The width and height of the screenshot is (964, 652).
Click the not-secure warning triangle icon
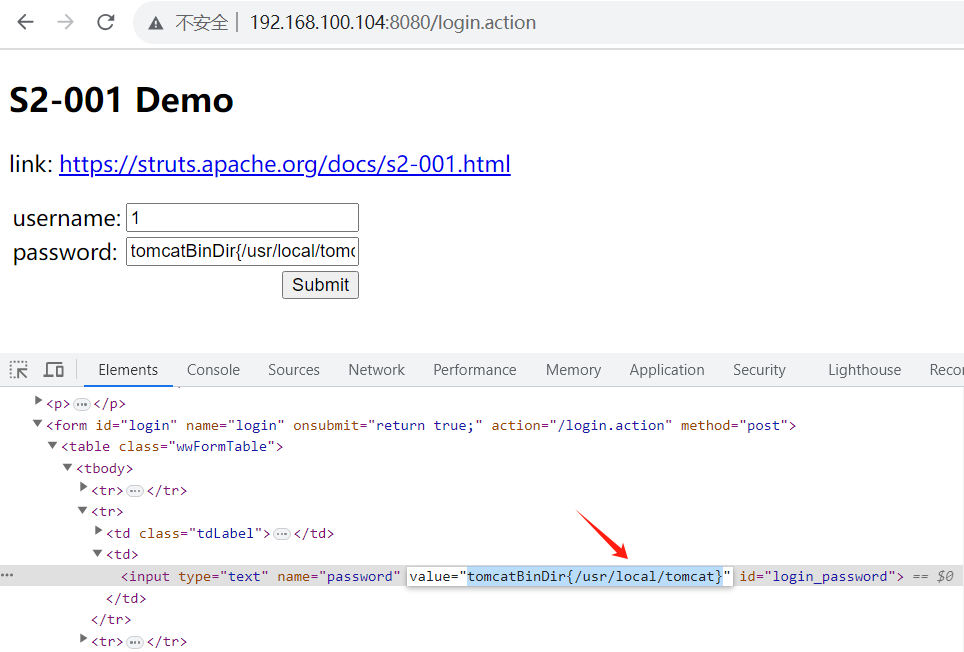coord(156,23)
